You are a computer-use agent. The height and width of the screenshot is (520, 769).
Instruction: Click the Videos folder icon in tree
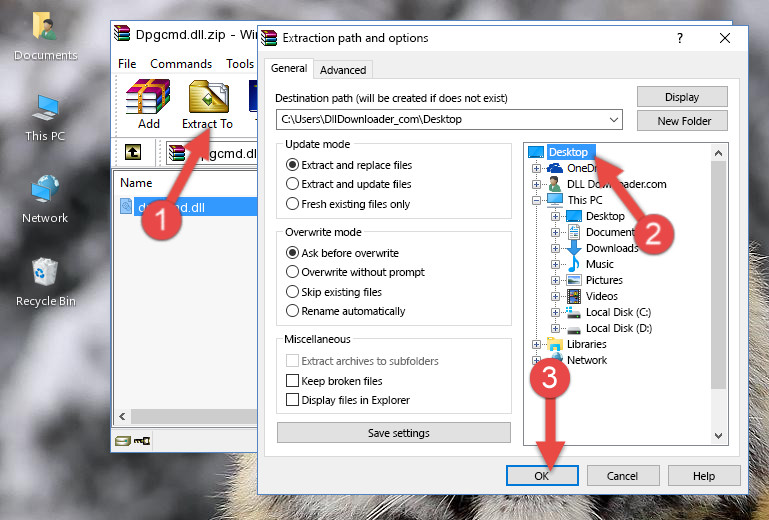point(573,296)
